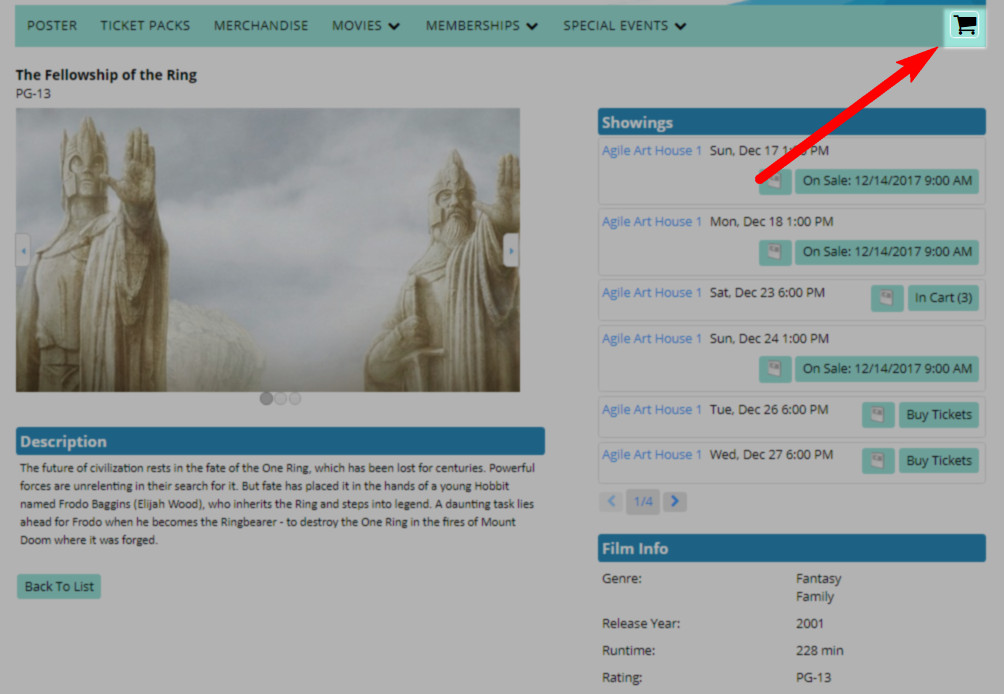Click In Cart (3) button
Viewport: 1004px width, 694px height.
[943, 298]
